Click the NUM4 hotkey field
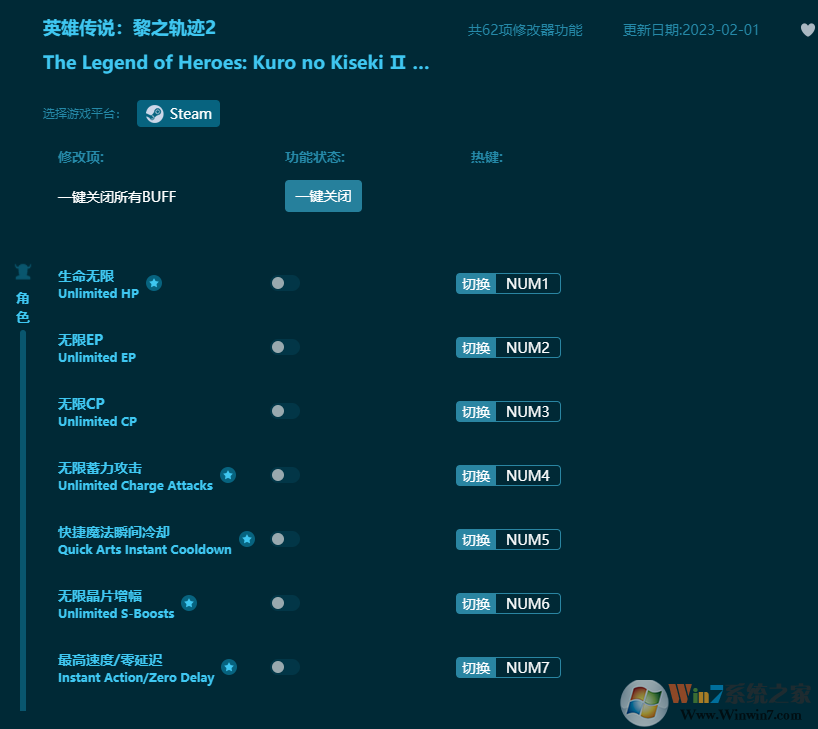Screen dimensions: 818x729 click(x=528, y=475)
